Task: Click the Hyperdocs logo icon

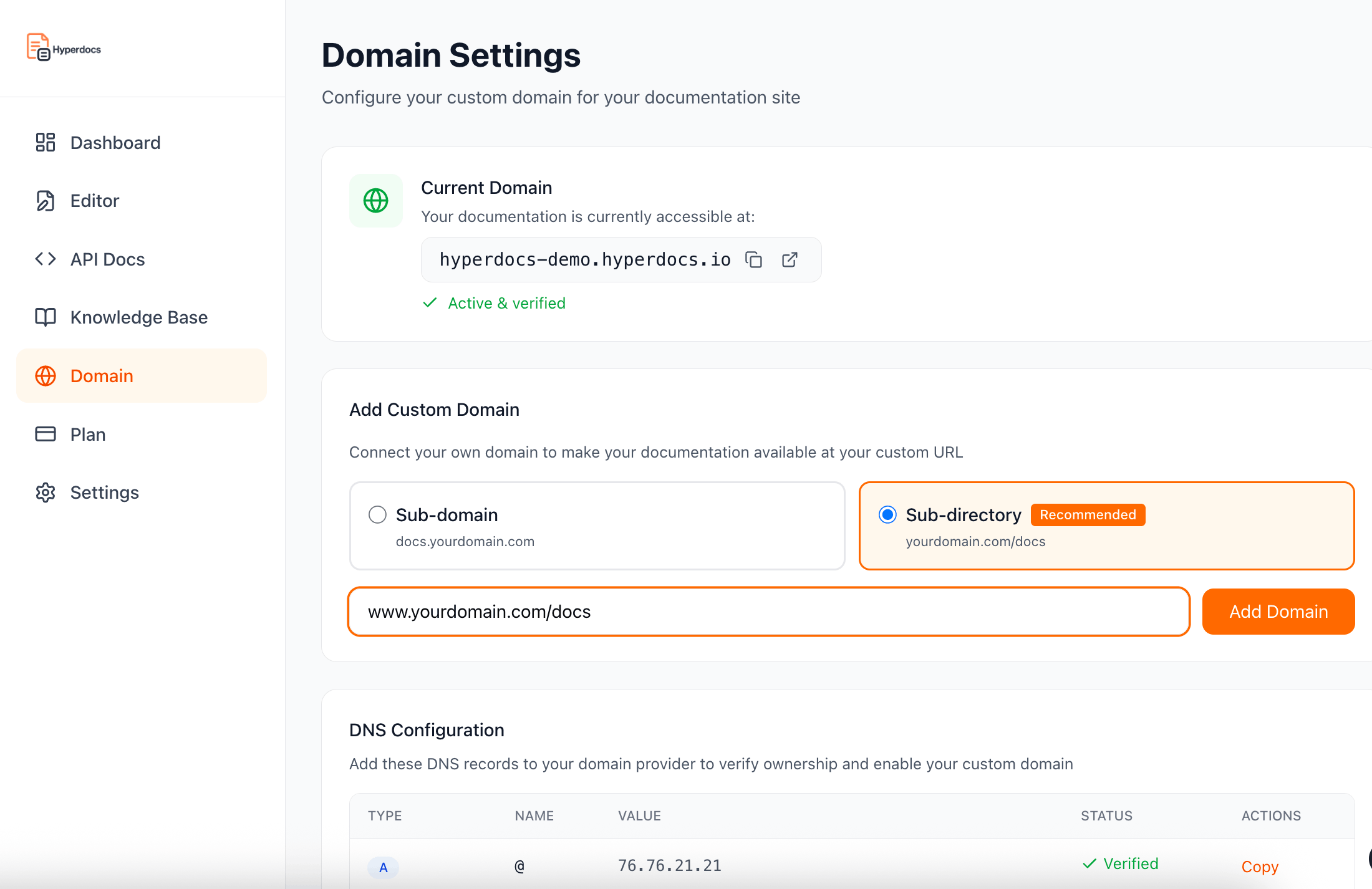Action: (38, 47)
